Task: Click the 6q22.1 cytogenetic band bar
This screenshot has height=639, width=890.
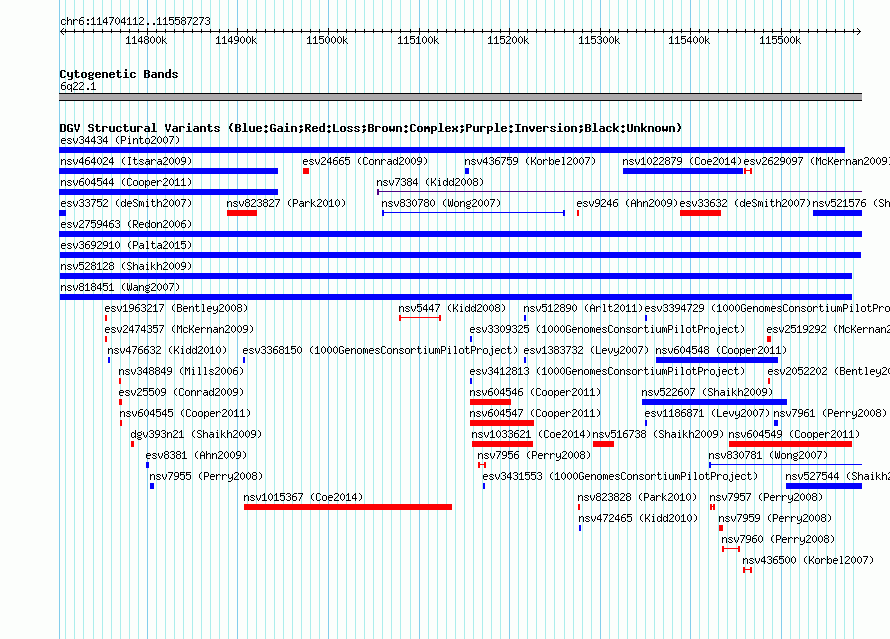Action: [x=460, y=97]
